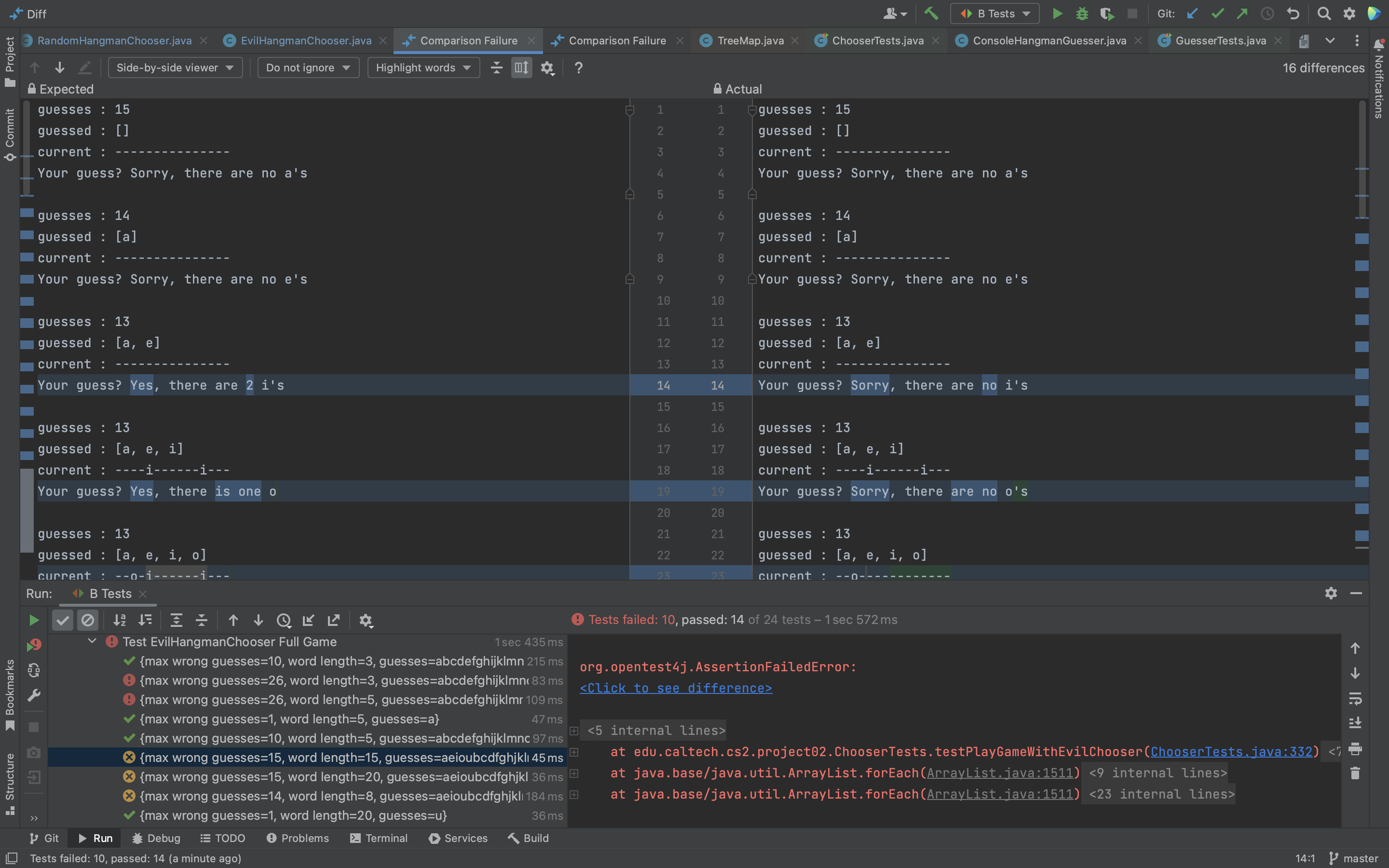Open the Side-by-side viewer dropdown
Image resolution: width=1389 pixels, height=868 pixels.
click(175, 68)
